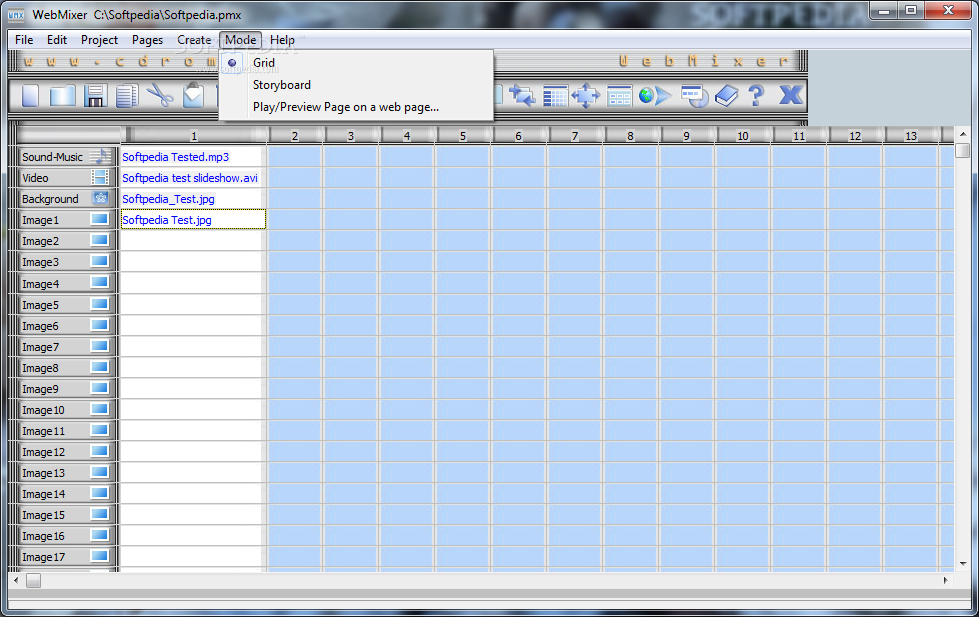Click the column 8 page header
The image size is (979, 617).
[631, 136]
